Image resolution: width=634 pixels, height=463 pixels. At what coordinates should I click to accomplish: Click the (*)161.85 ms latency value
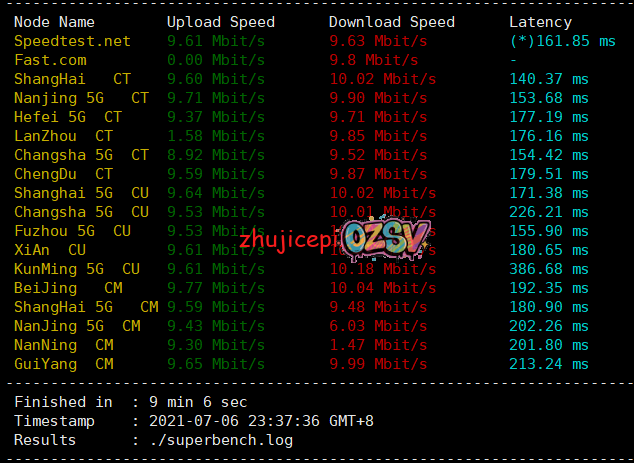pos(562,41)
